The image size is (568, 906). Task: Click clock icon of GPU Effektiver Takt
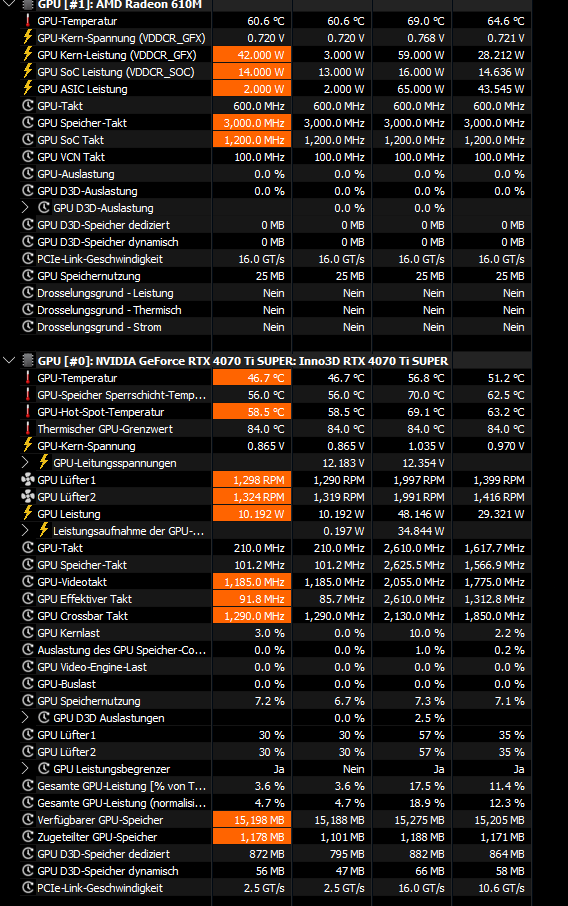[28, 599]
